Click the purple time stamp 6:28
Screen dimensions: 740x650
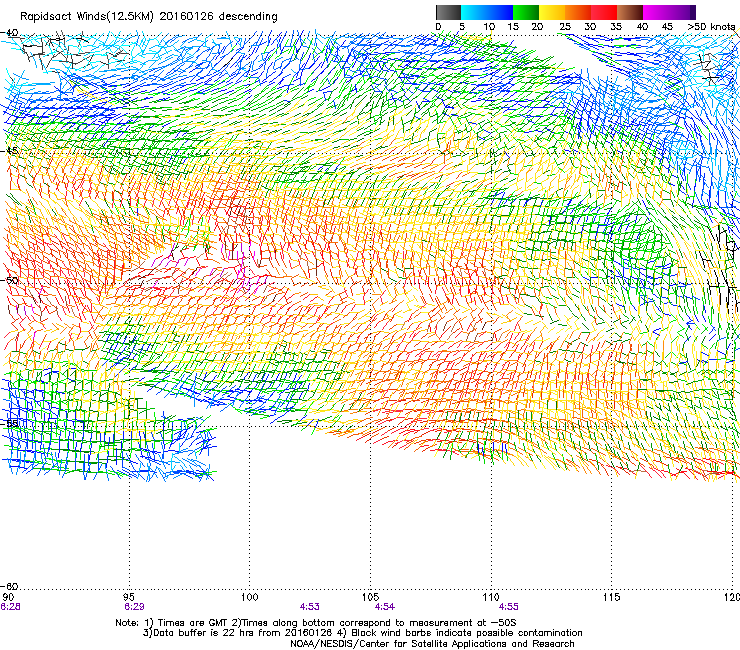tap(10, 607)
